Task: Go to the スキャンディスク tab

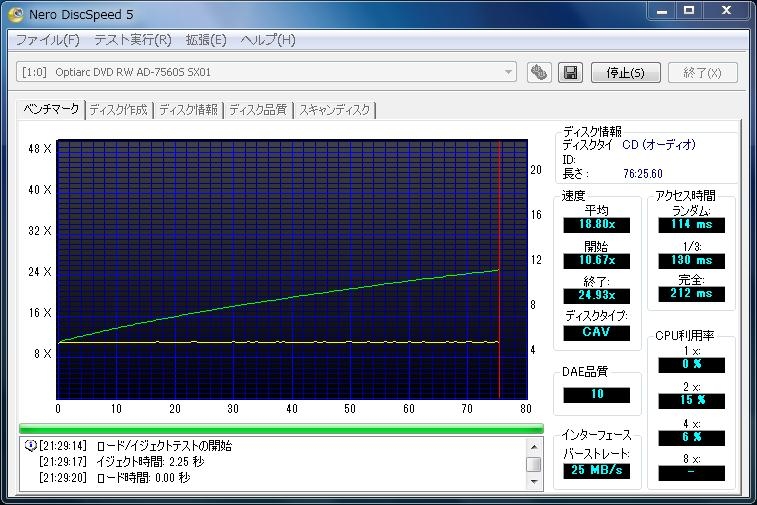Action: (x=335, y=110)
